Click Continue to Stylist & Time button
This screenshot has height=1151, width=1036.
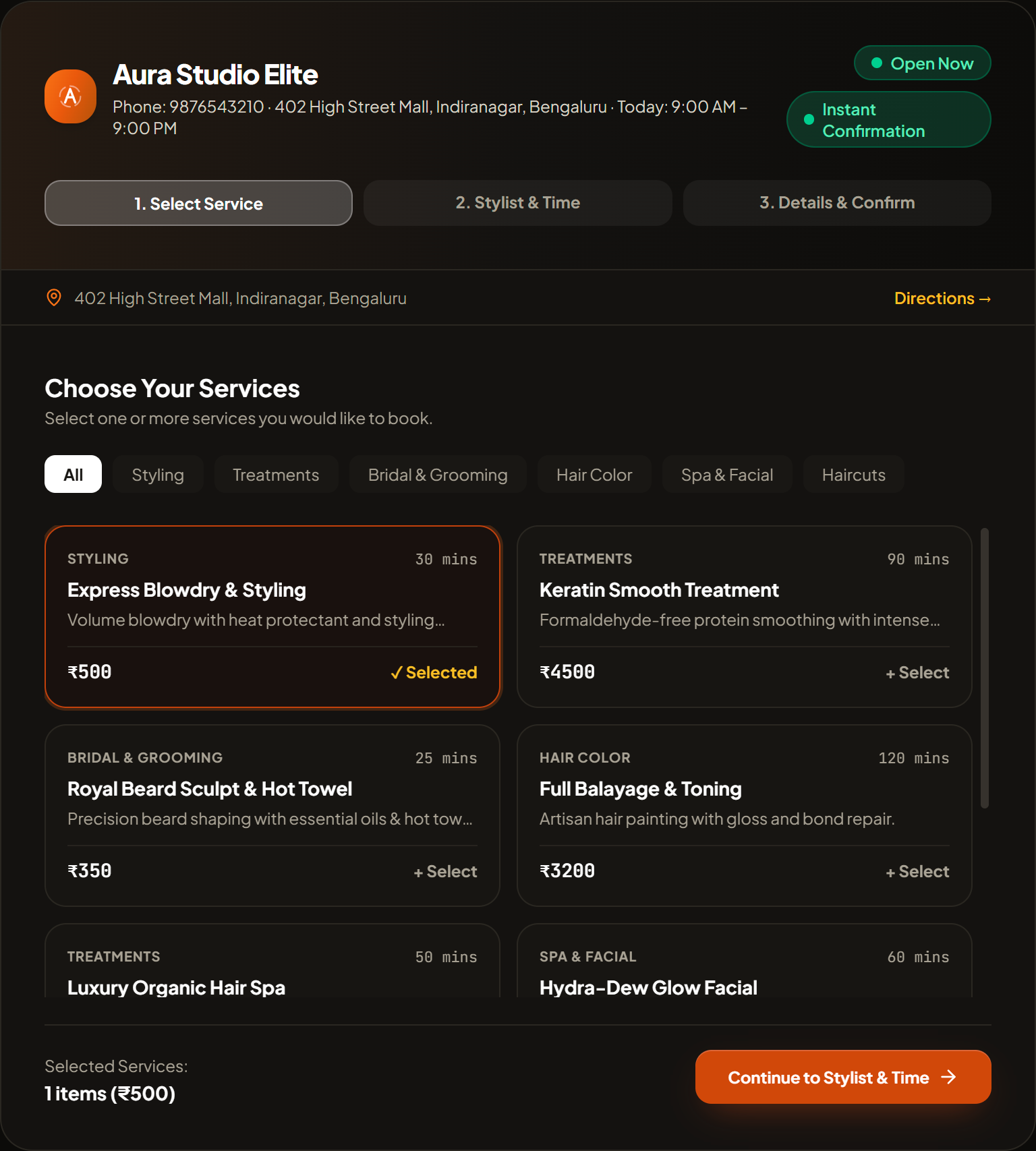coord(843,1077)
